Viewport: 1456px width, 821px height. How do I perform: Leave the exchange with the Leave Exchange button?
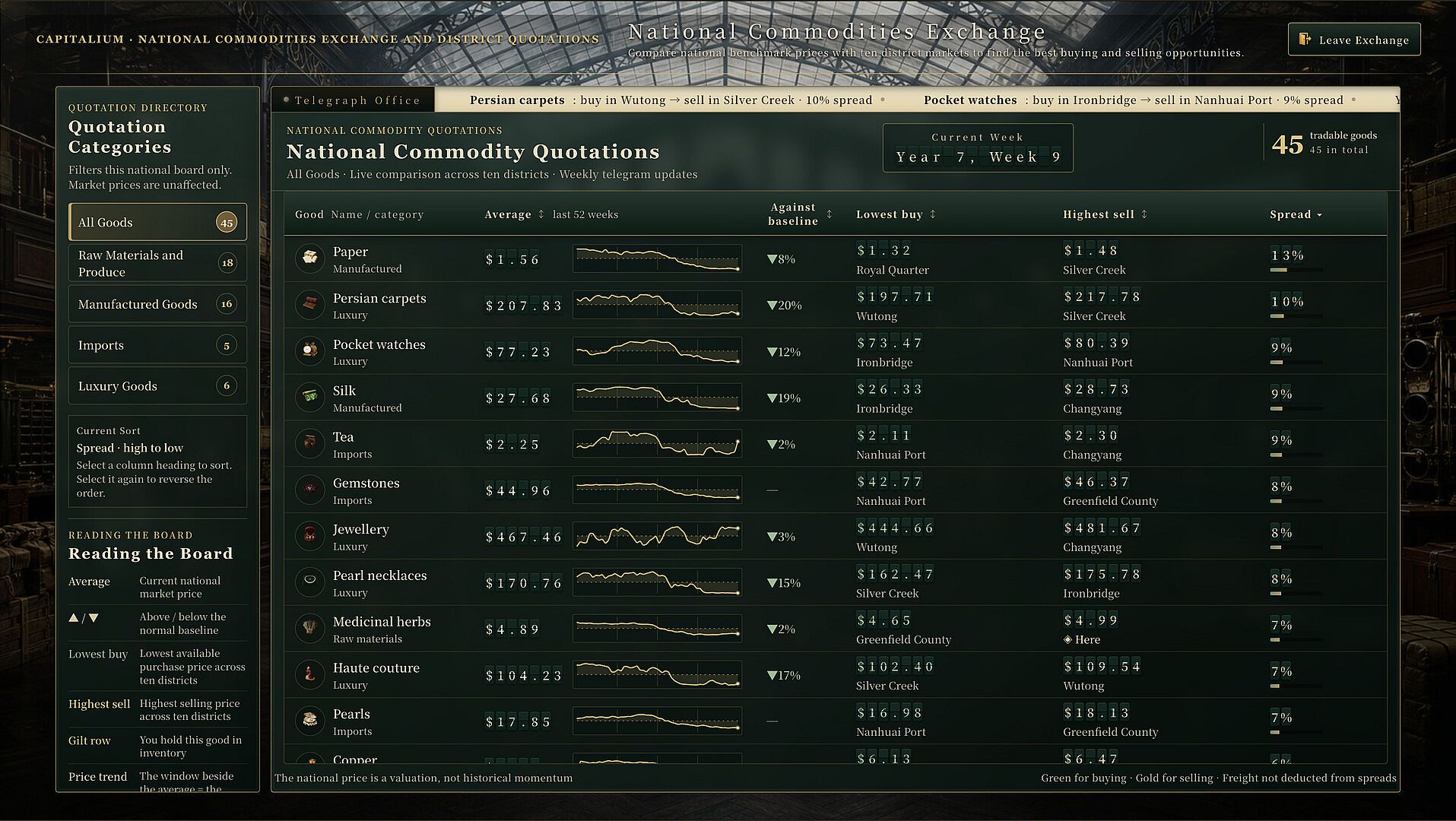click(x=1354, y=40)
